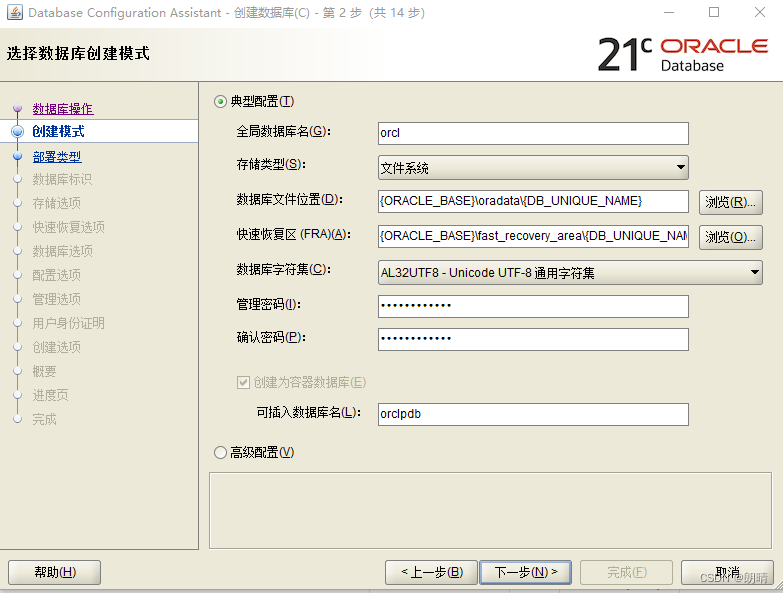Image resolution: width=783 pixels, height=593 pixels.
Task: Click the 帮助(H) button
Action: click(54, 572)
